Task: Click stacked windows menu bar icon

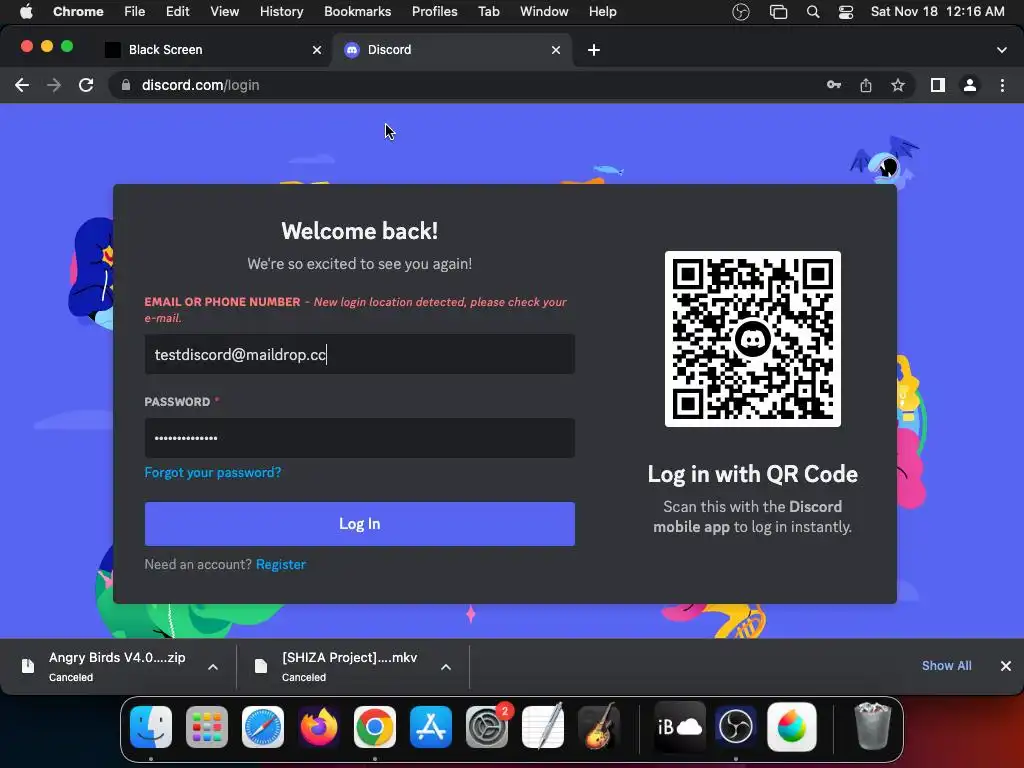Action: click(x=778, y=12)
